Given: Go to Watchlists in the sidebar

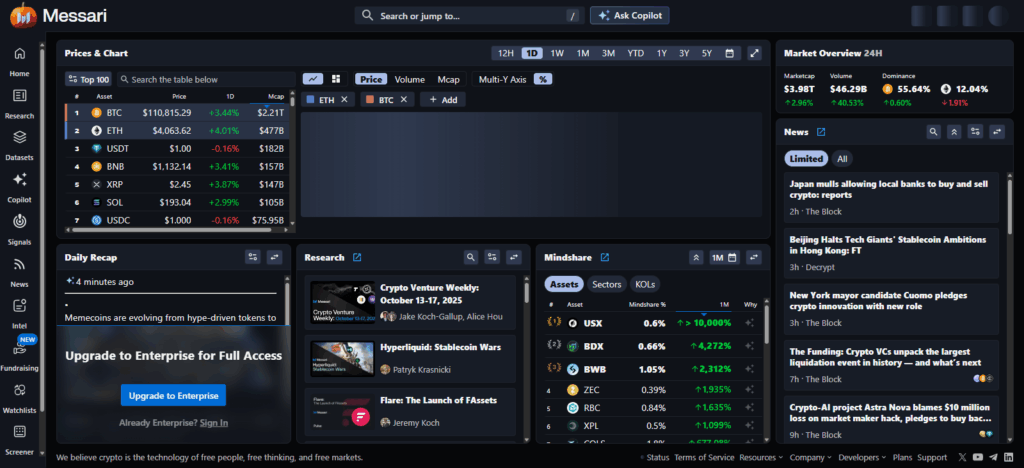Looking at the screenshot, I should click(x=19, y=390).
